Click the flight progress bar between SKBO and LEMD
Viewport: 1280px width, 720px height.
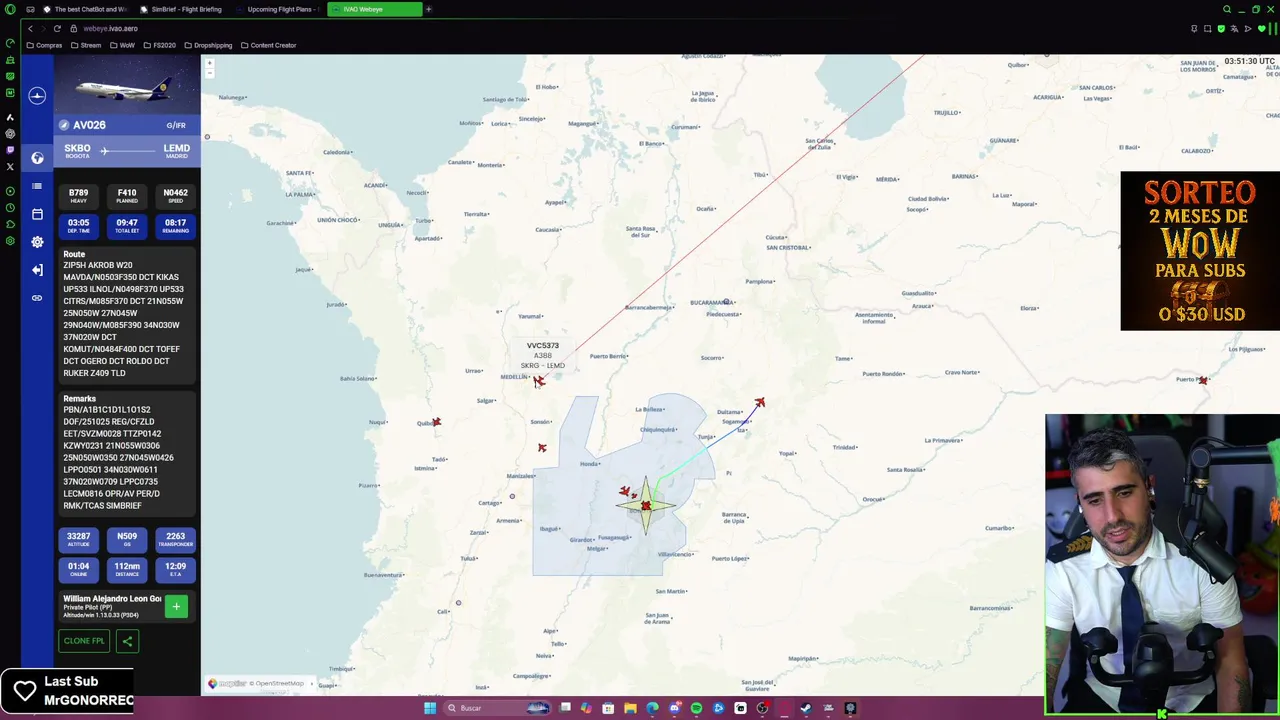point(127,151)
